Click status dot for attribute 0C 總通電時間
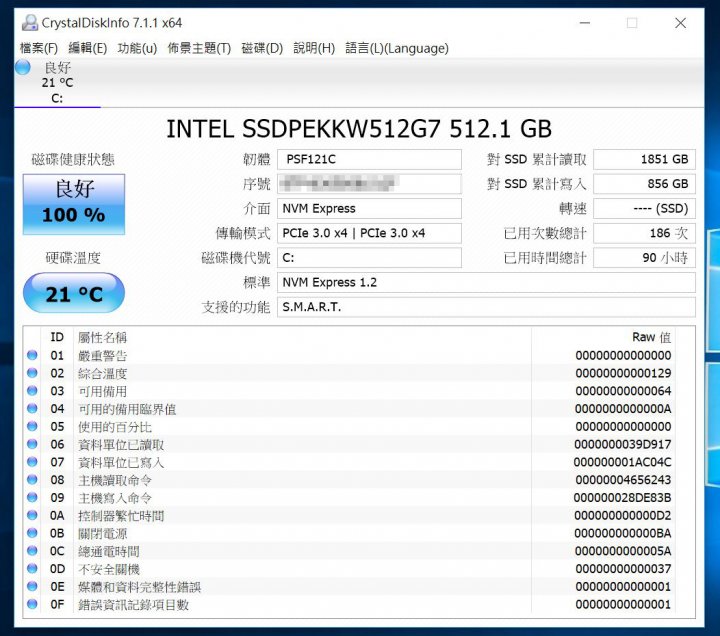The height and width of the screenshot is (636, 720). point(32,551)
